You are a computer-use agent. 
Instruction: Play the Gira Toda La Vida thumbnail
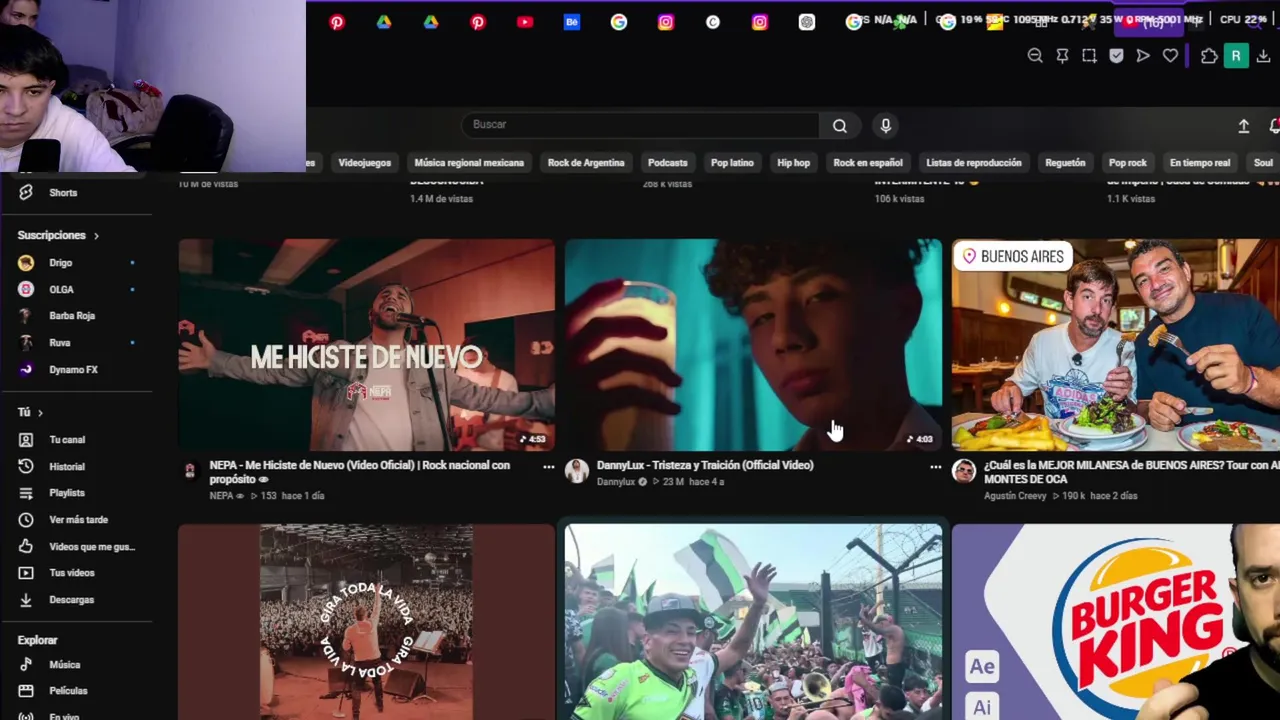(367, 621)
